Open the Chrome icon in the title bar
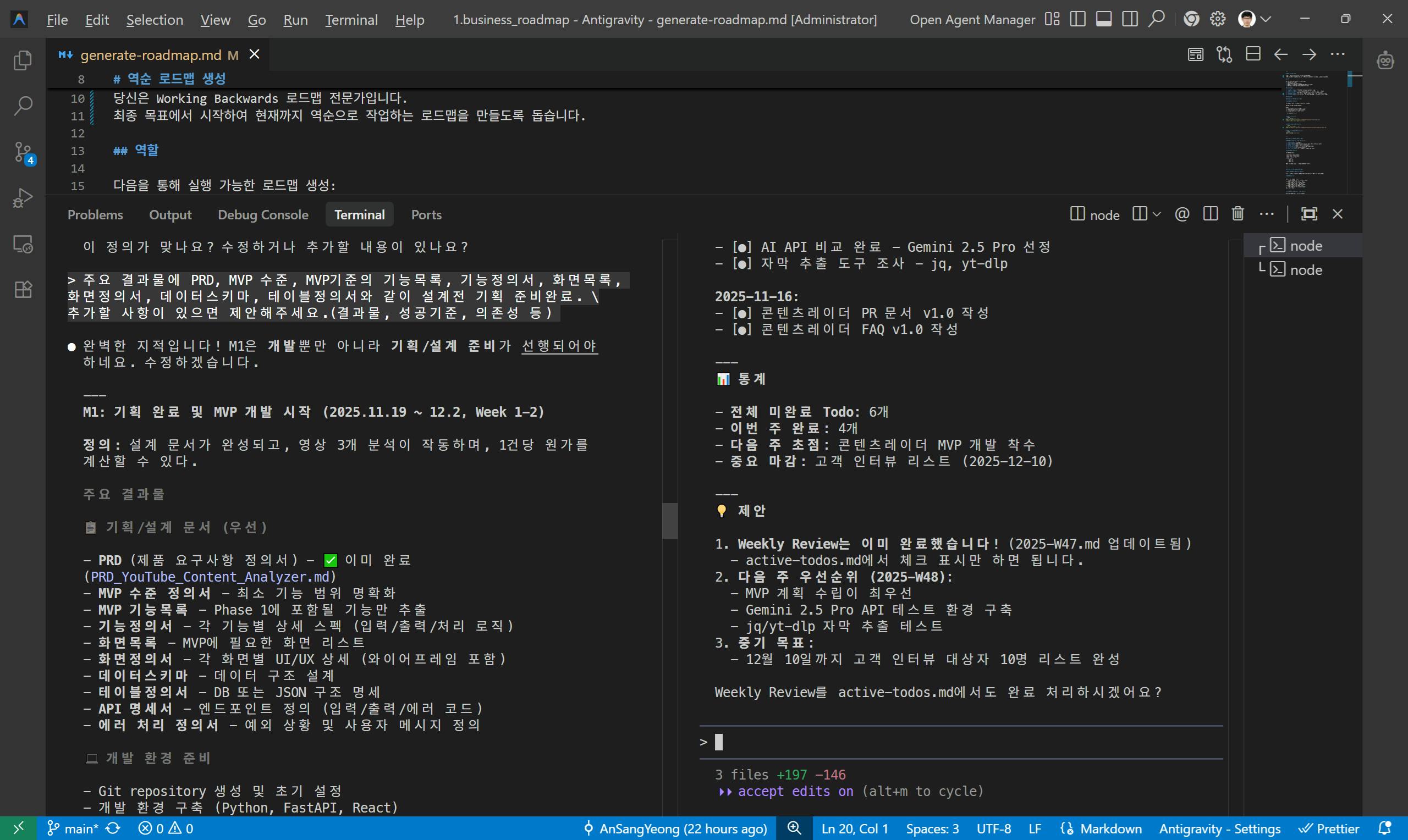Image resolution: width=1408 pixels, height=840 pixels. pos(1191,19)
